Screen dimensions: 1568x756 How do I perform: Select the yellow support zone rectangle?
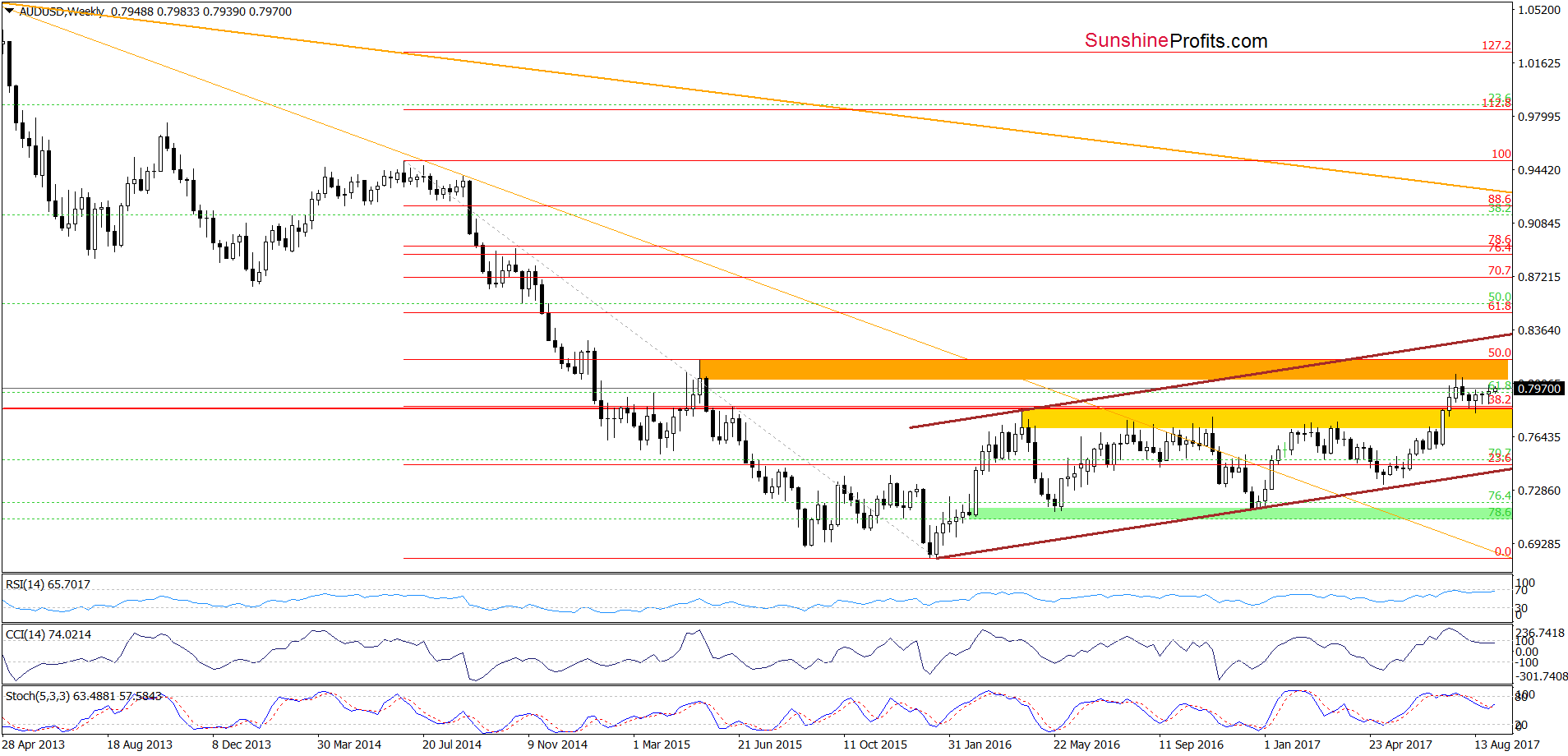(x=1266, y=418)
